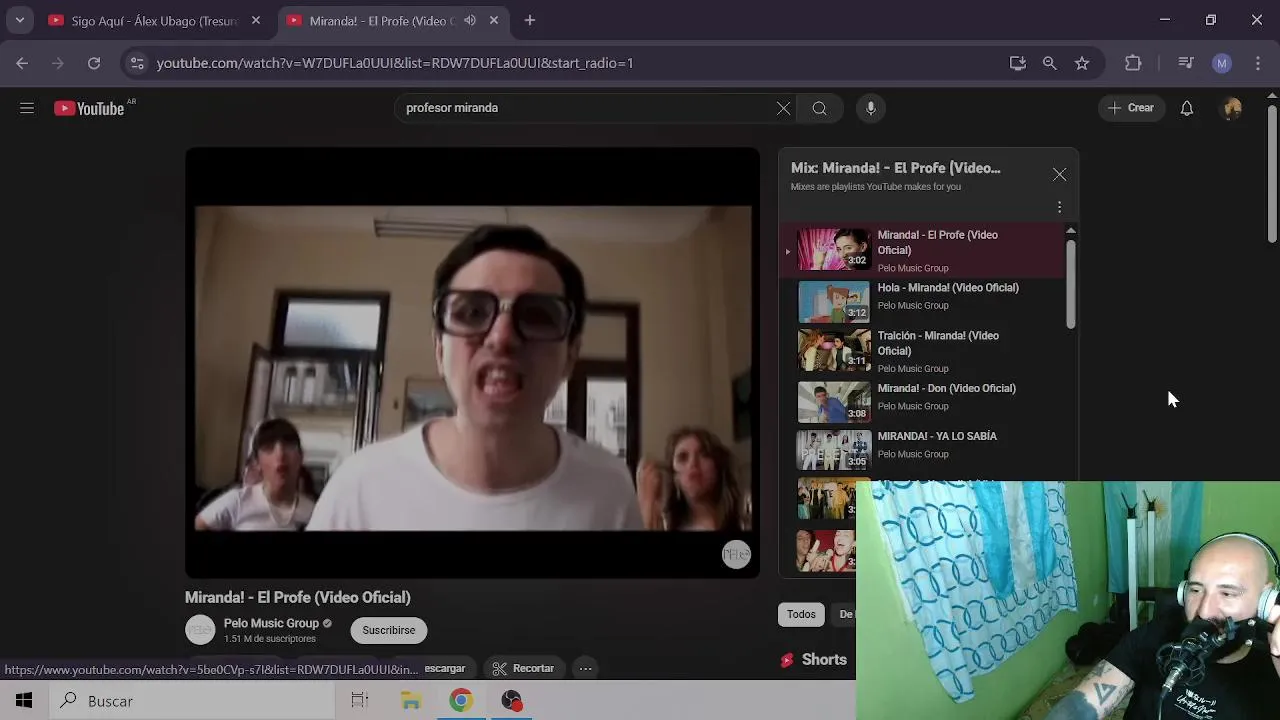Open the tab search dropdown arrow
The height and width of the screenshot is (720, 1280).
coord(19,20)
